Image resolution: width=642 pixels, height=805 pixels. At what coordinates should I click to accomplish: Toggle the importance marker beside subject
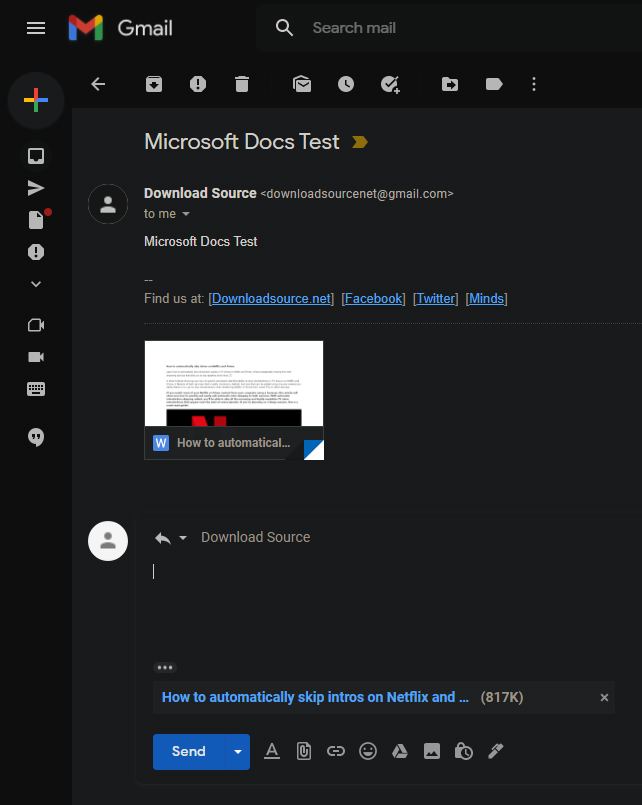coord(360,142)
